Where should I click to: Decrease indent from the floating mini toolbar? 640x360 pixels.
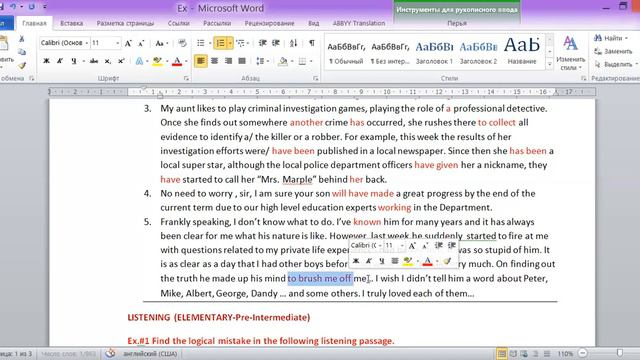click(439, 246)
